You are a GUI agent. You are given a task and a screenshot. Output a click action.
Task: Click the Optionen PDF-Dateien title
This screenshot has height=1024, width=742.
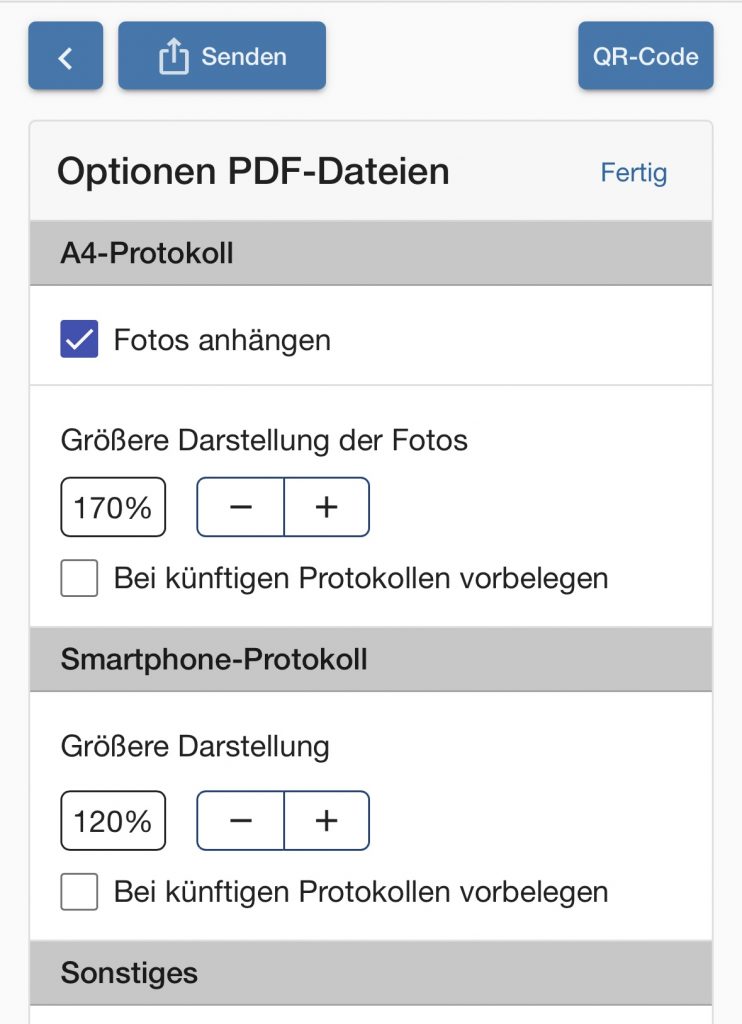[x=253, y=172]
